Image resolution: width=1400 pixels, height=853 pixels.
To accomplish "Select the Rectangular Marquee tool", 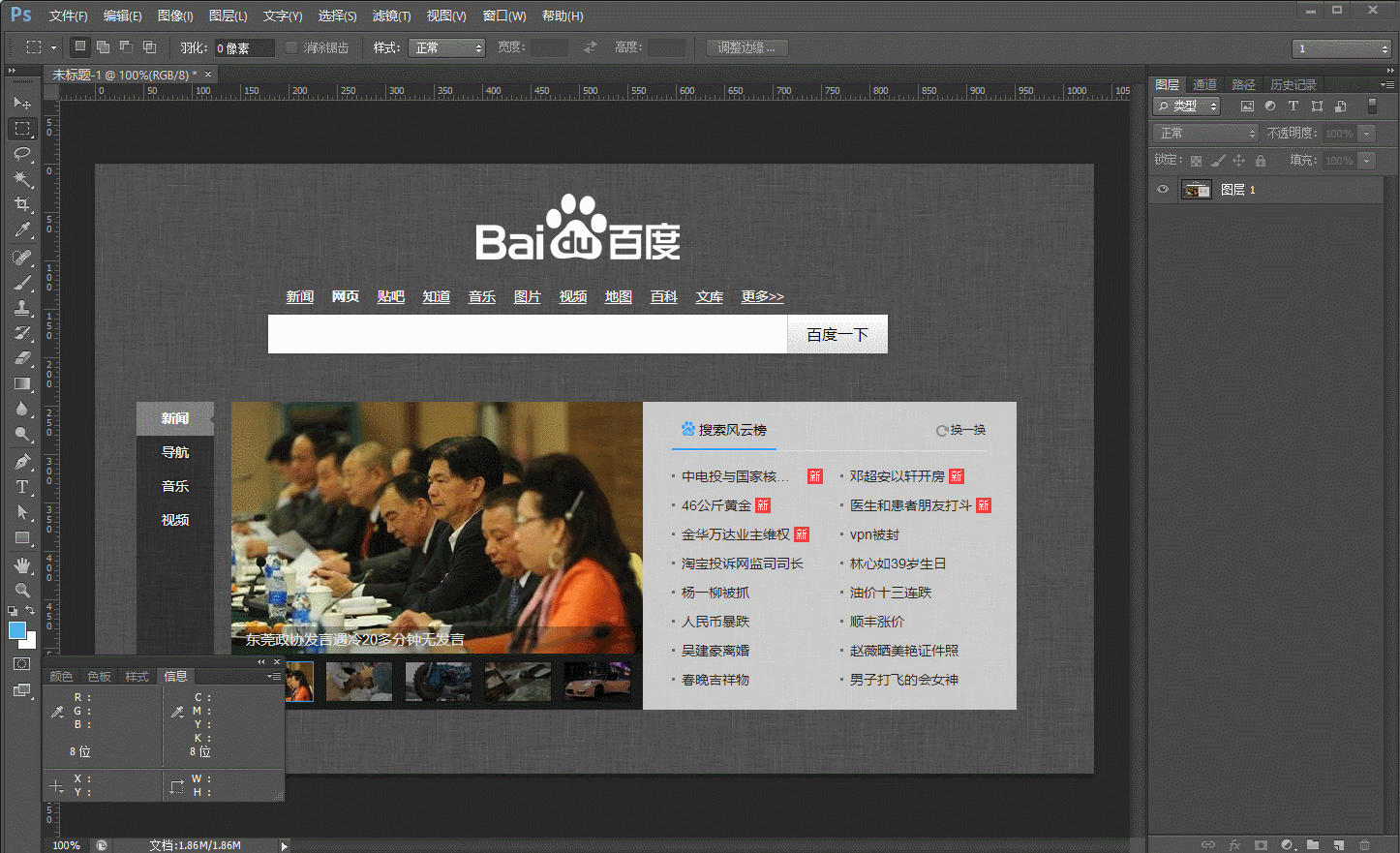I will pos(22,128).
